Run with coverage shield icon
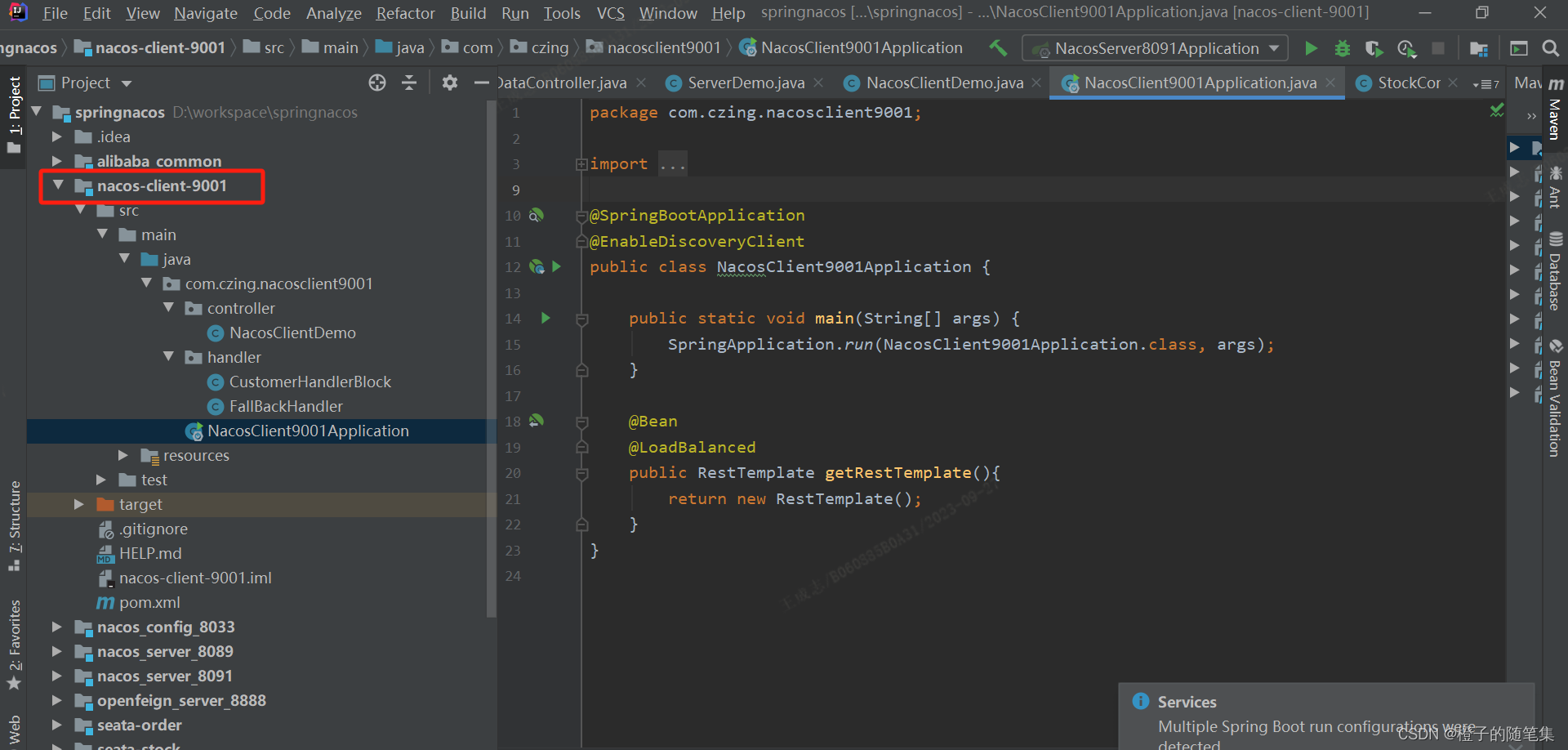The image size is (1568, 750). pos(1374,48)
